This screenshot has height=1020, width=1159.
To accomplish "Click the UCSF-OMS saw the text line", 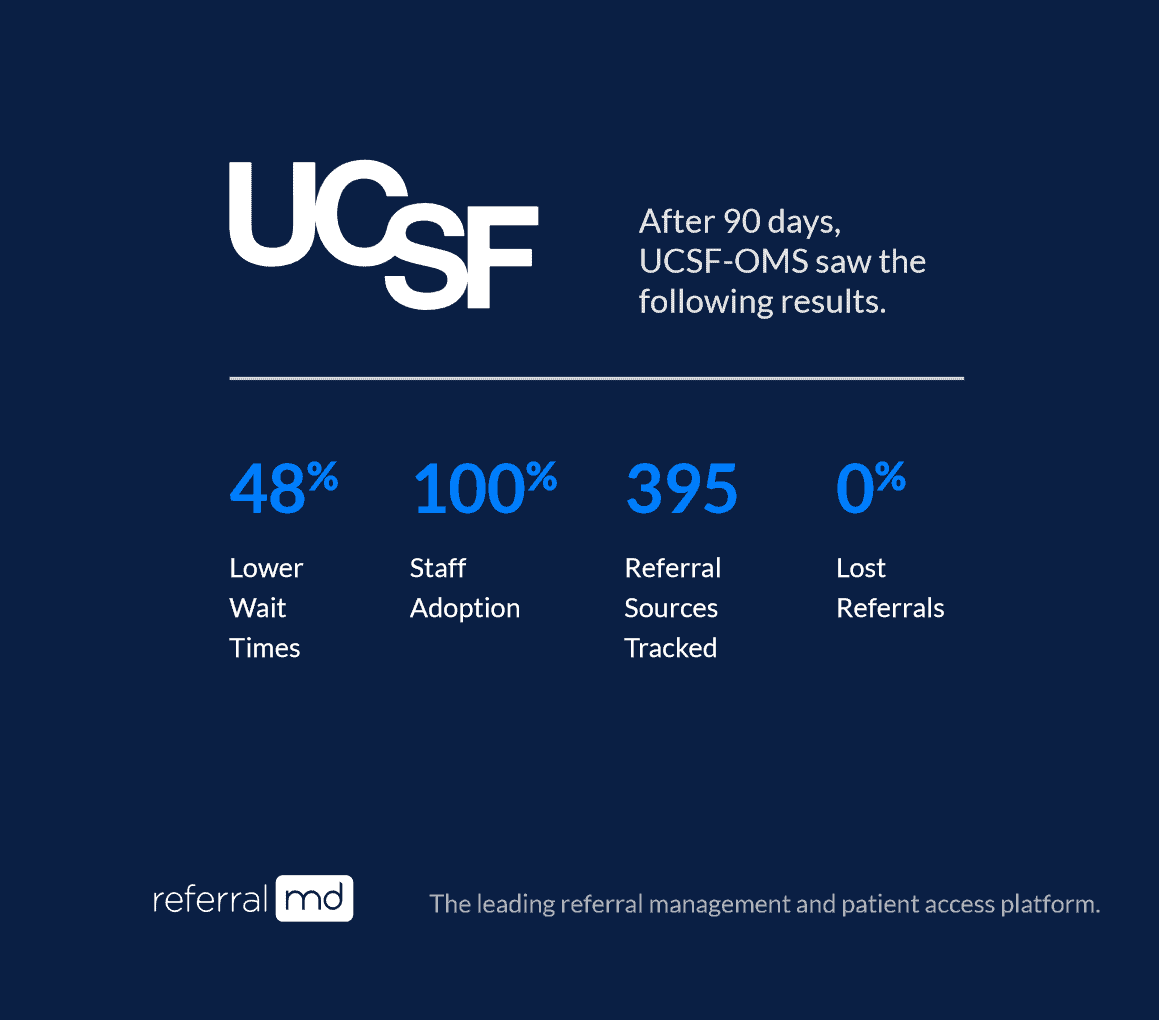I will coord(782,262).
